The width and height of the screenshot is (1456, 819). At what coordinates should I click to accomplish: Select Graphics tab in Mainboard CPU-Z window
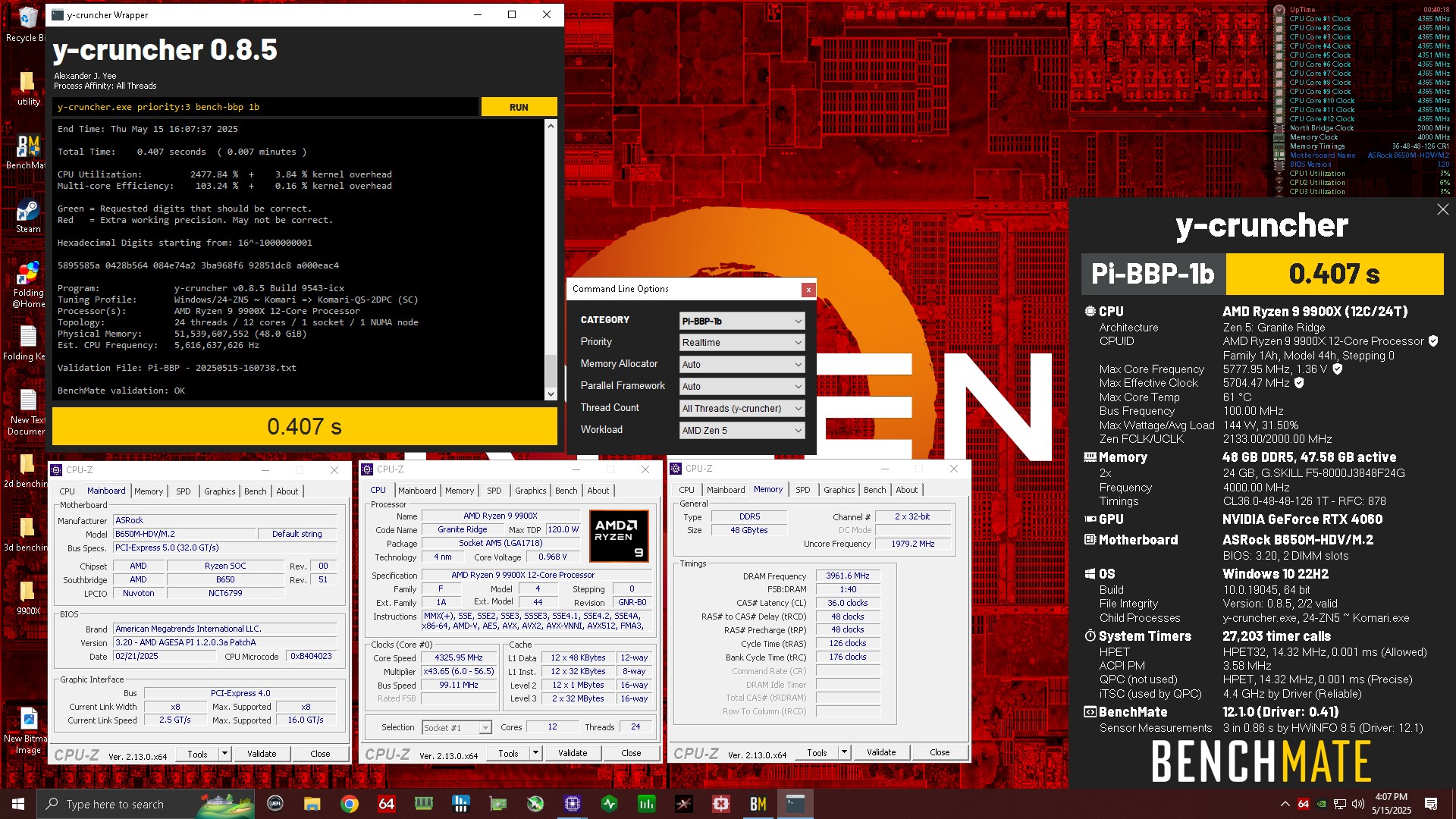pyautogui.click(x=220, y=491)
